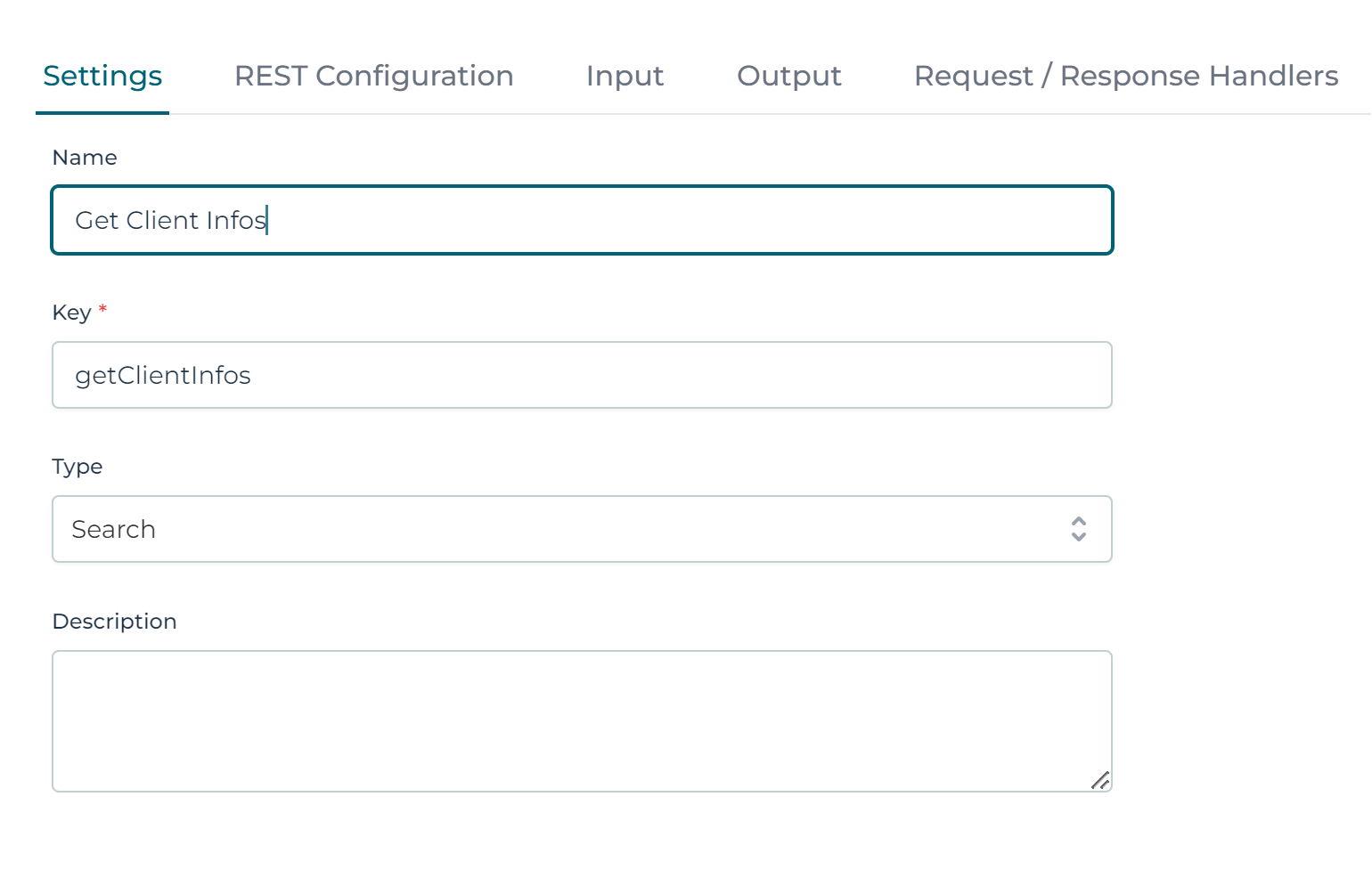
Task: Go to Request / Response Handlers tab
Action: pyautogui.click(x=1125, y=77)
